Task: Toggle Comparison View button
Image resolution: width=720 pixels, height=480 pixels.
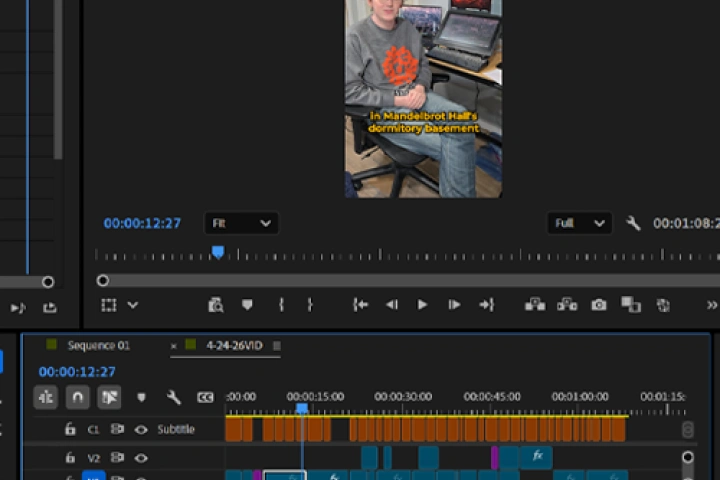Action: (x=631, y=305)
